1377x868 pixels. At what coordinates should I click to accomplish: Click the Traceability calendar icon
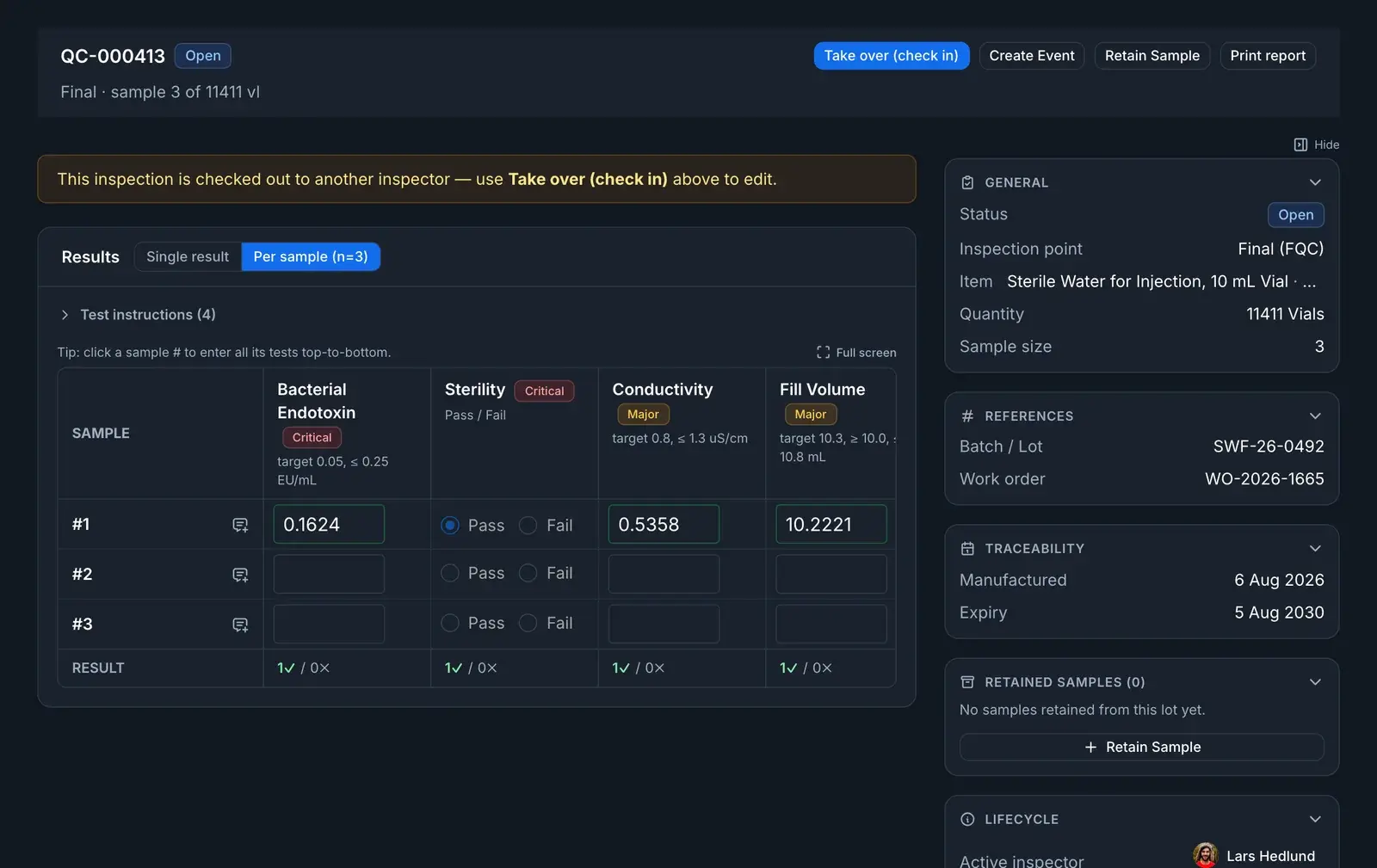967,549
